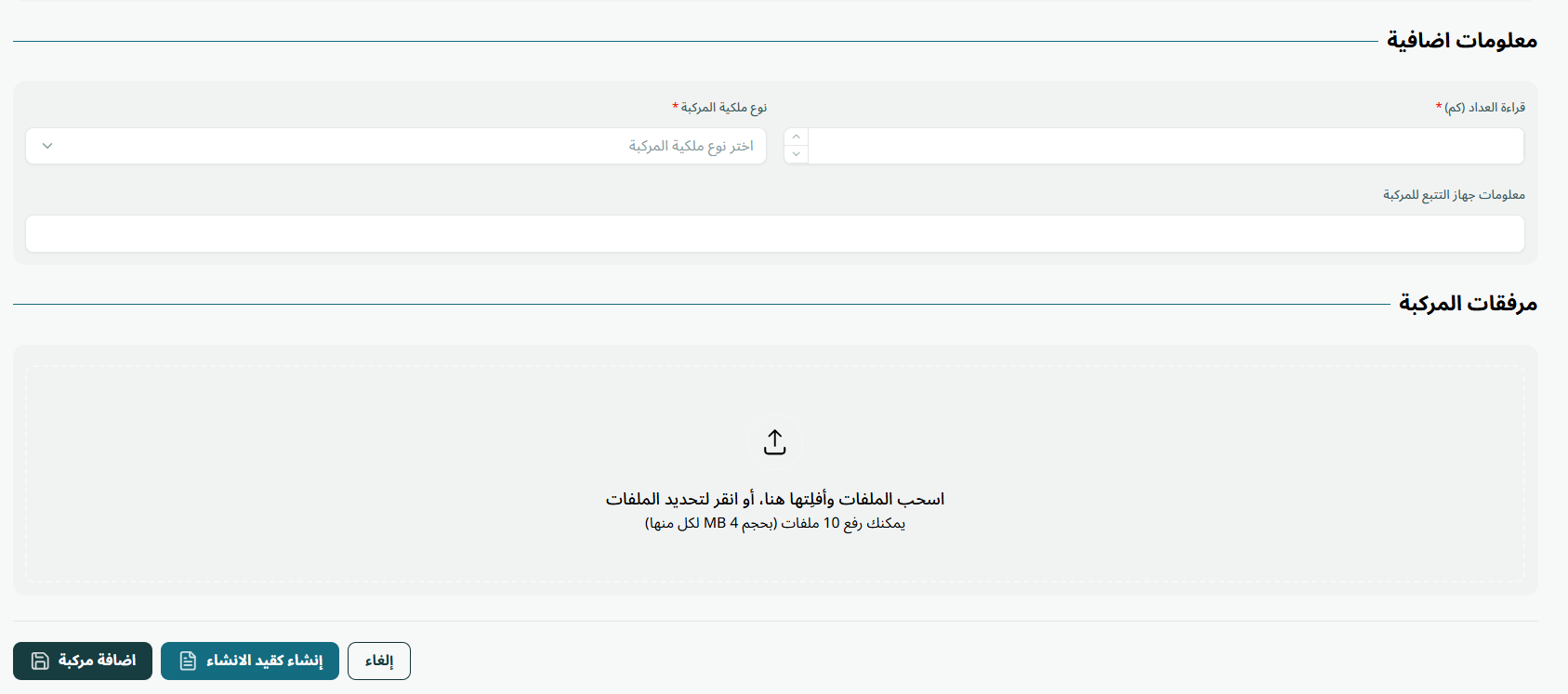Expand the vehicle ownership type chevron
The height and width of the screenshot is (694, 1568).
coord(47,146)
